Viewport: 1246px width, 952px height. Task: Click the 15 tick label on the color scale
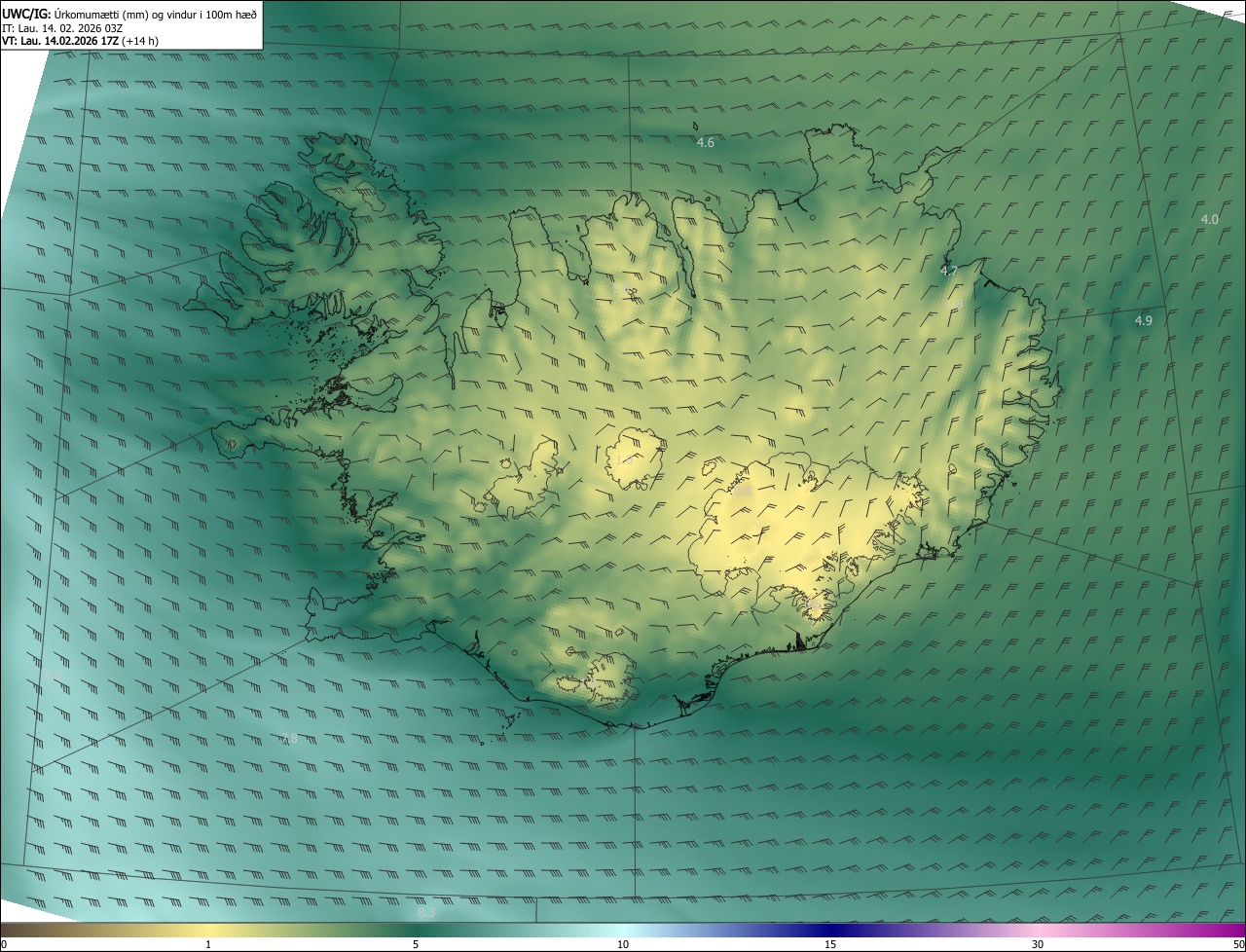pos(830,944)
